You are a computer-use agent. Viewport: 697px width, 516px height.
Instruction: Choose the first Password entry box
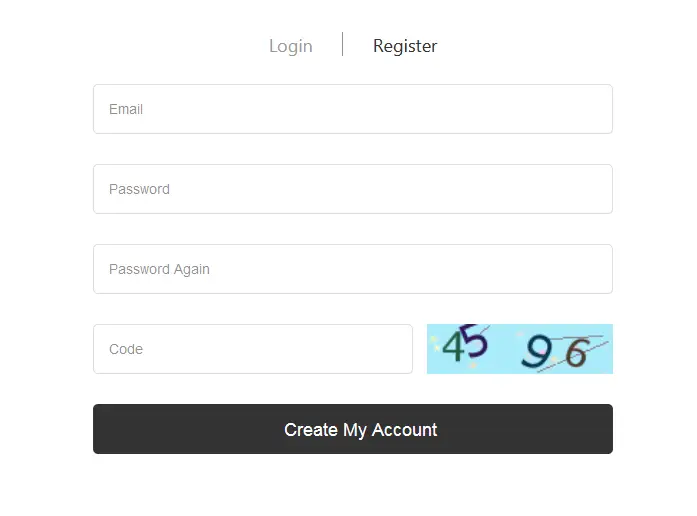point(353,189)
